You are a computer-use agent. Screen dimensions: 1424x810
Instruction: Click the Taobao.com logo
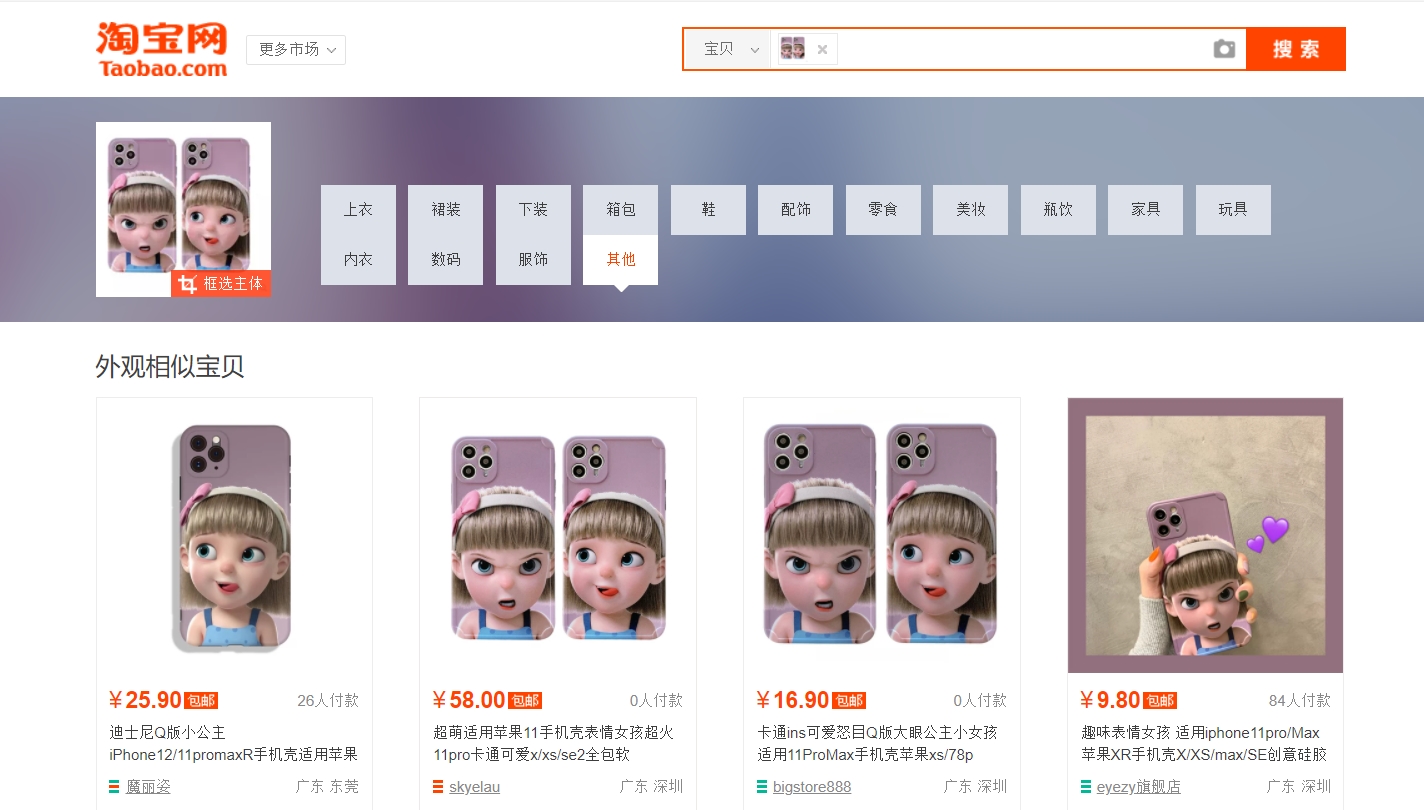pyautogui.click(x=162, y=49)
